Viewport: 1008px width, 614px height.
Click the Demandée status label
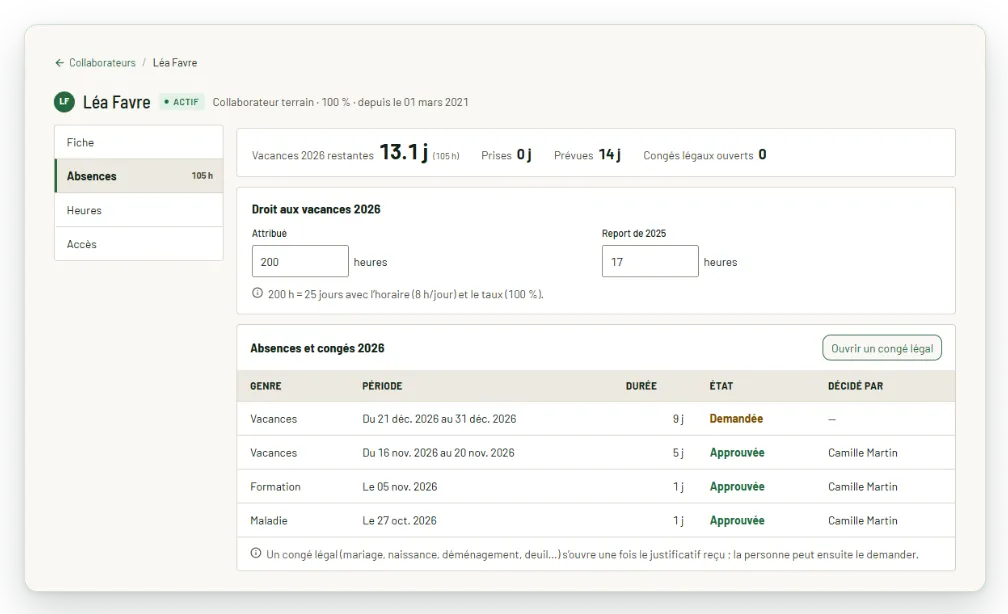(736, 419)
